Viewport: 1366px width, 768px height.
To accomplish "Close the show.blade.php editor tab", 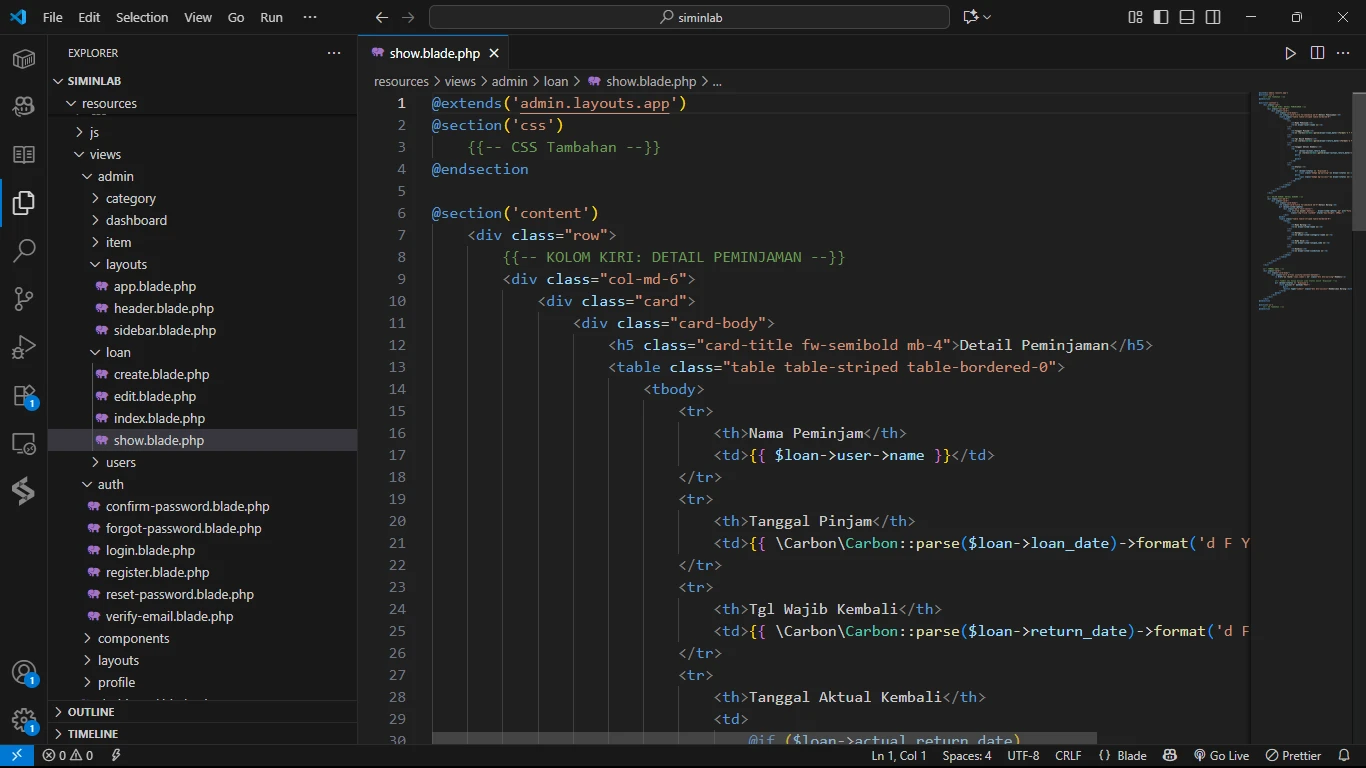I will pos(494,53).
